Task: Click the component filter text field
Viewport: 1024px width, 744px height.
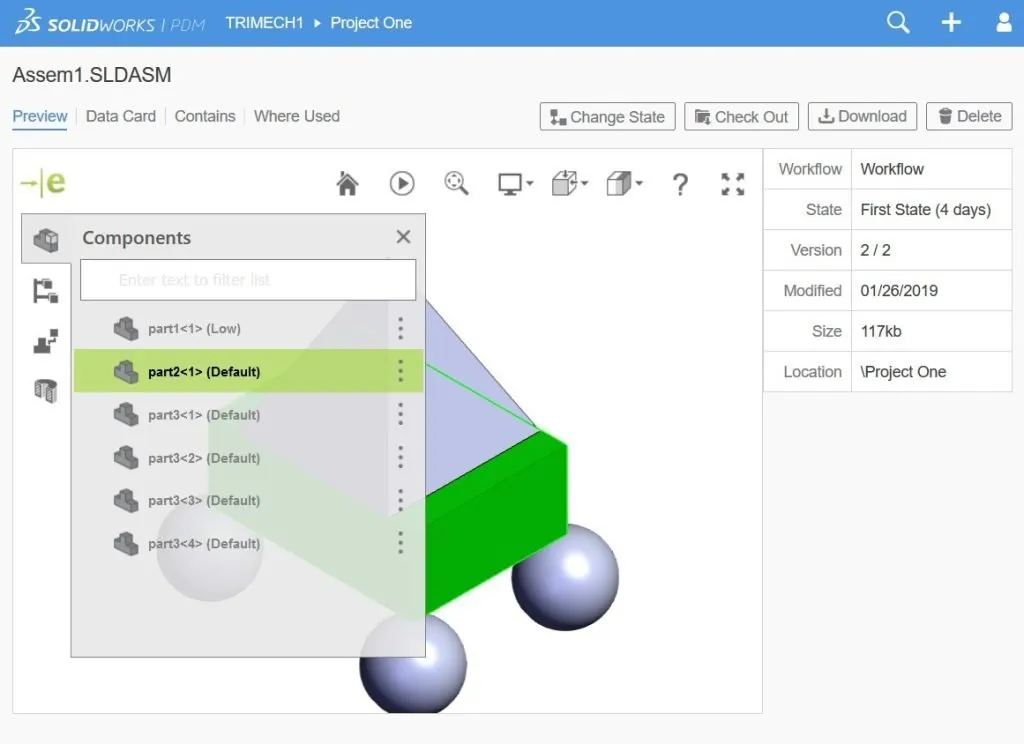Action: pos(247,280)
